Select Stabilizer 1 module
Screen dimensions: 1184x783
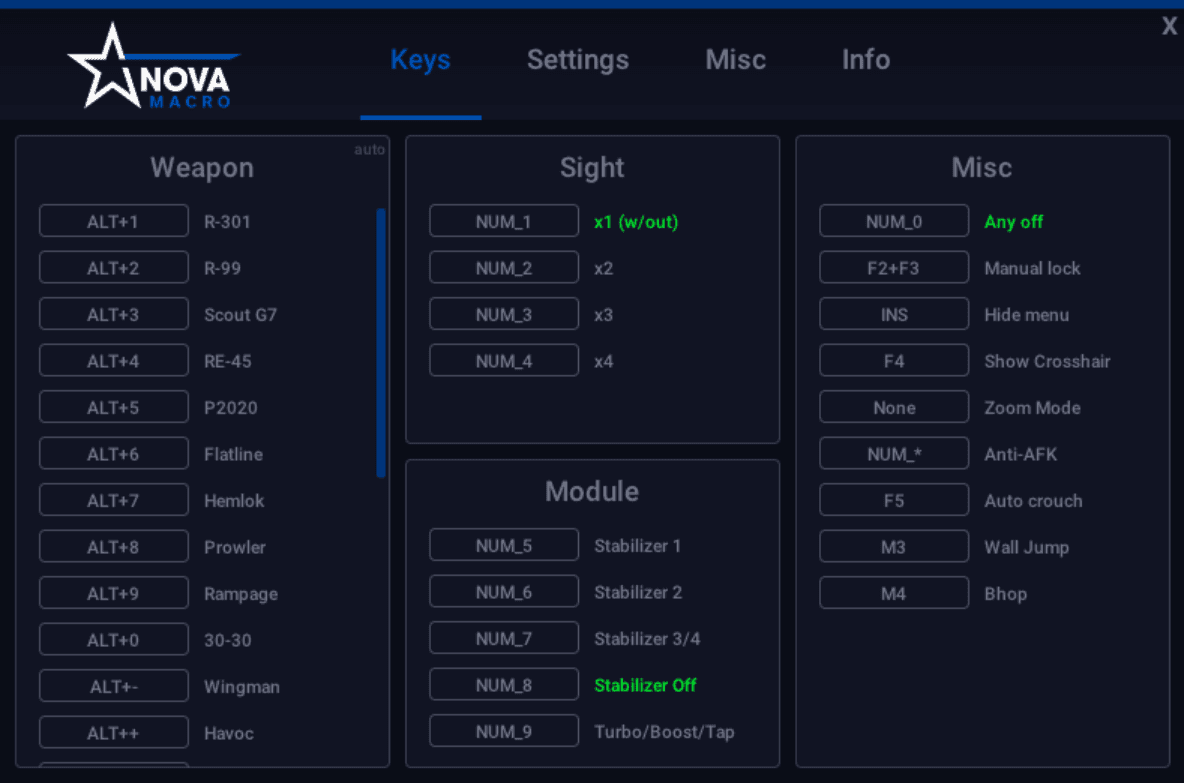(x=637, y=546)
